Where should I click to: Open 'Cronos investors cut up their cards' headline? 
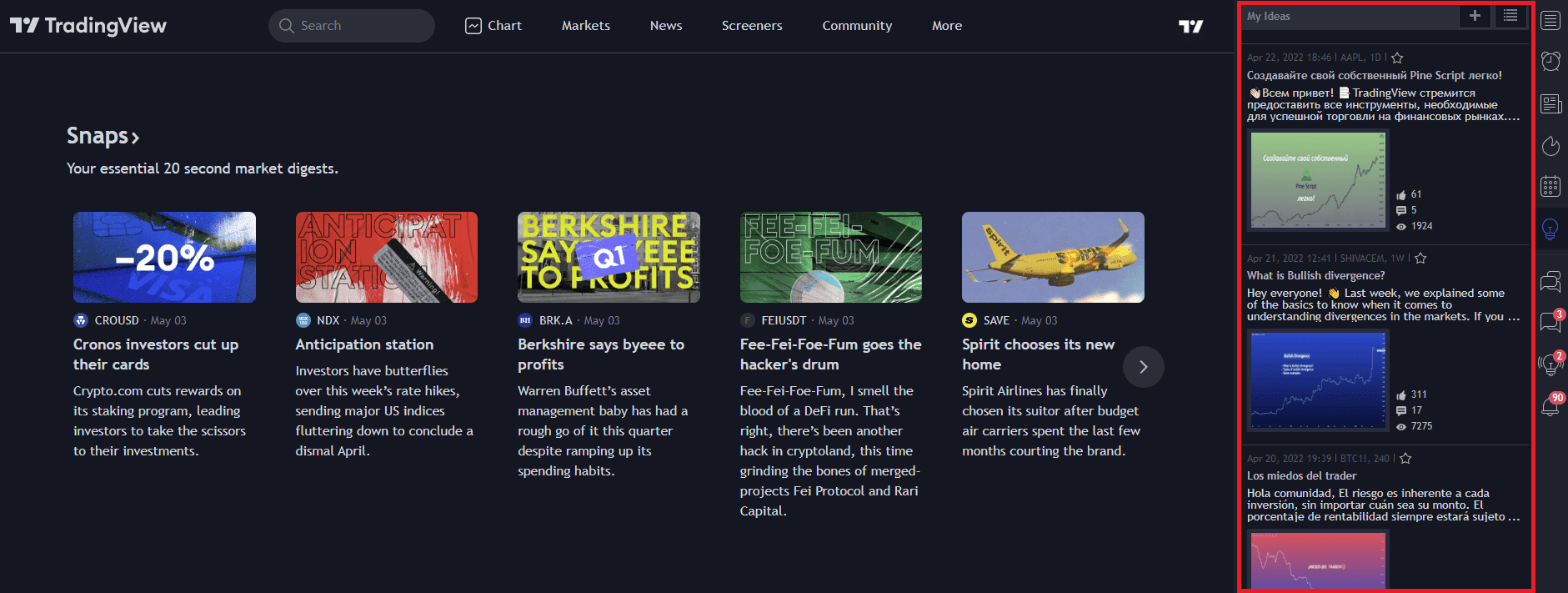(156, 354)
